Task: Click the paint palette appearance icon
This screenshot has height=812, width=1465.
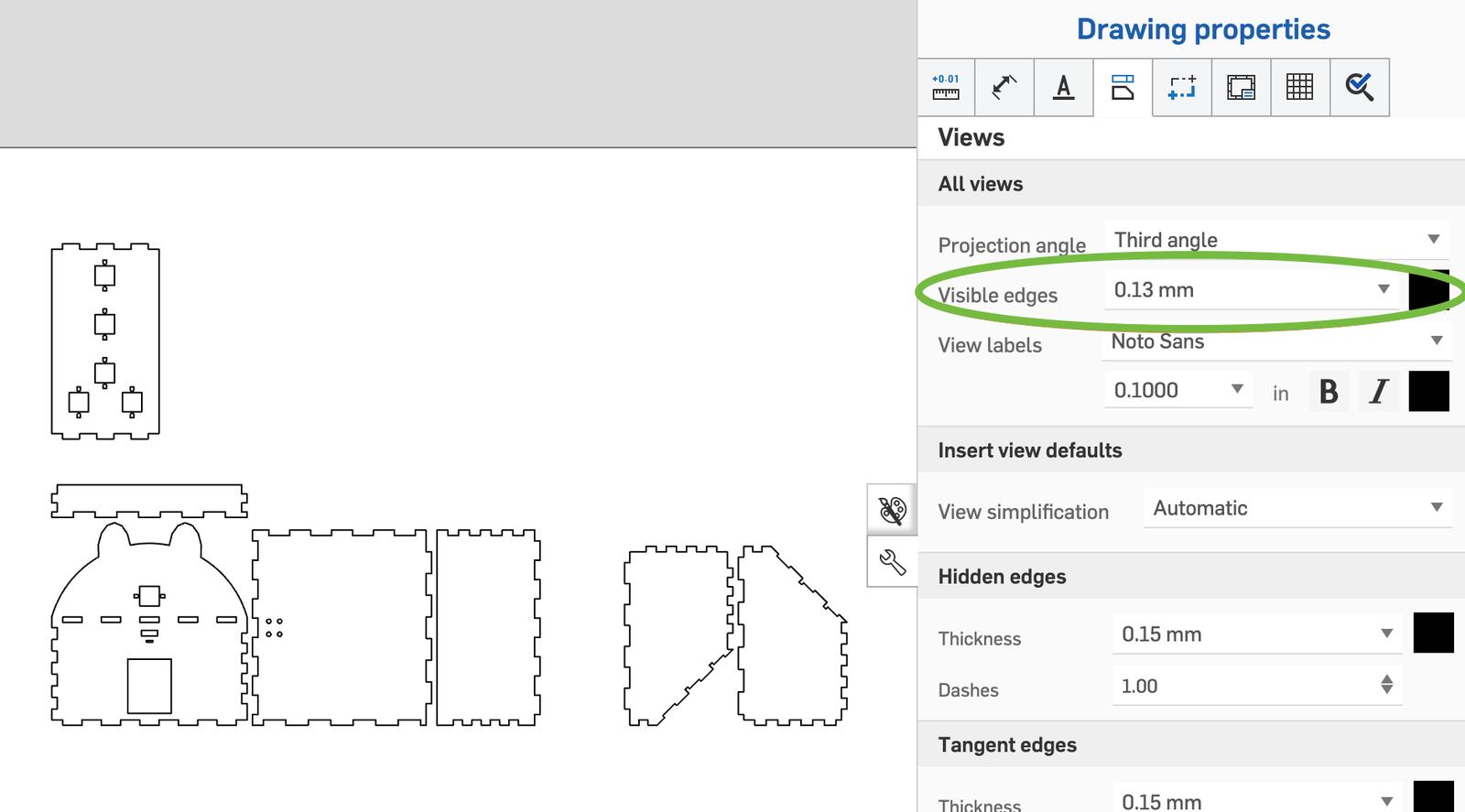Action: 892,509
